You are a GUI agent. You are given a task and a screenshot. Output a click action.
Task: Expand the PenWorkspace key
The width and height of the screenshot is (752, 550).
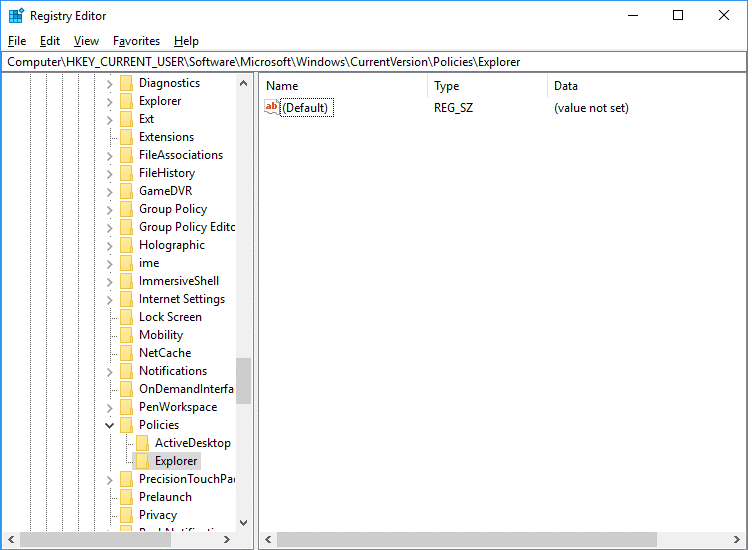coord(109,408)
